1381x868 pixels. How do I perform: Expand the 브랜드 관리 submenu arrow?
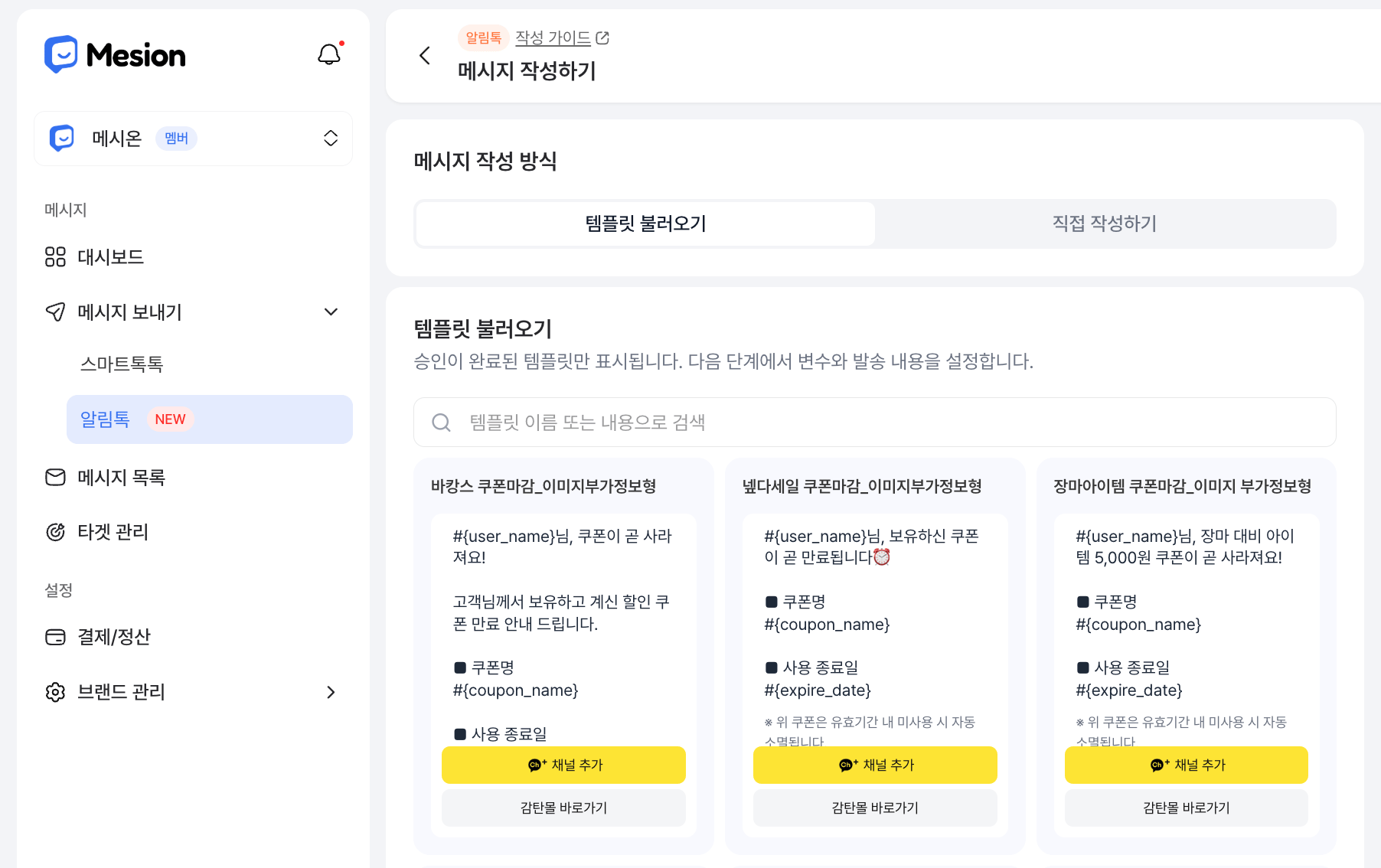[331, 692]
